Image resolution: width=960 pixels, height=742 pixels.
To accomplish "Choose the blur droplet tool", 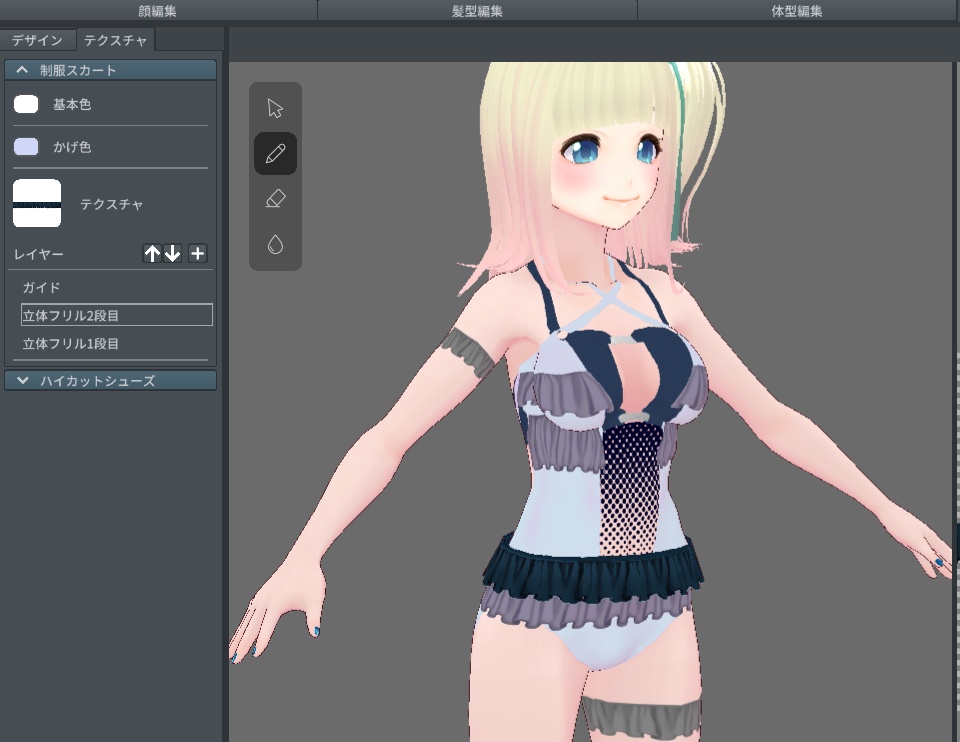I will (275, 243).
